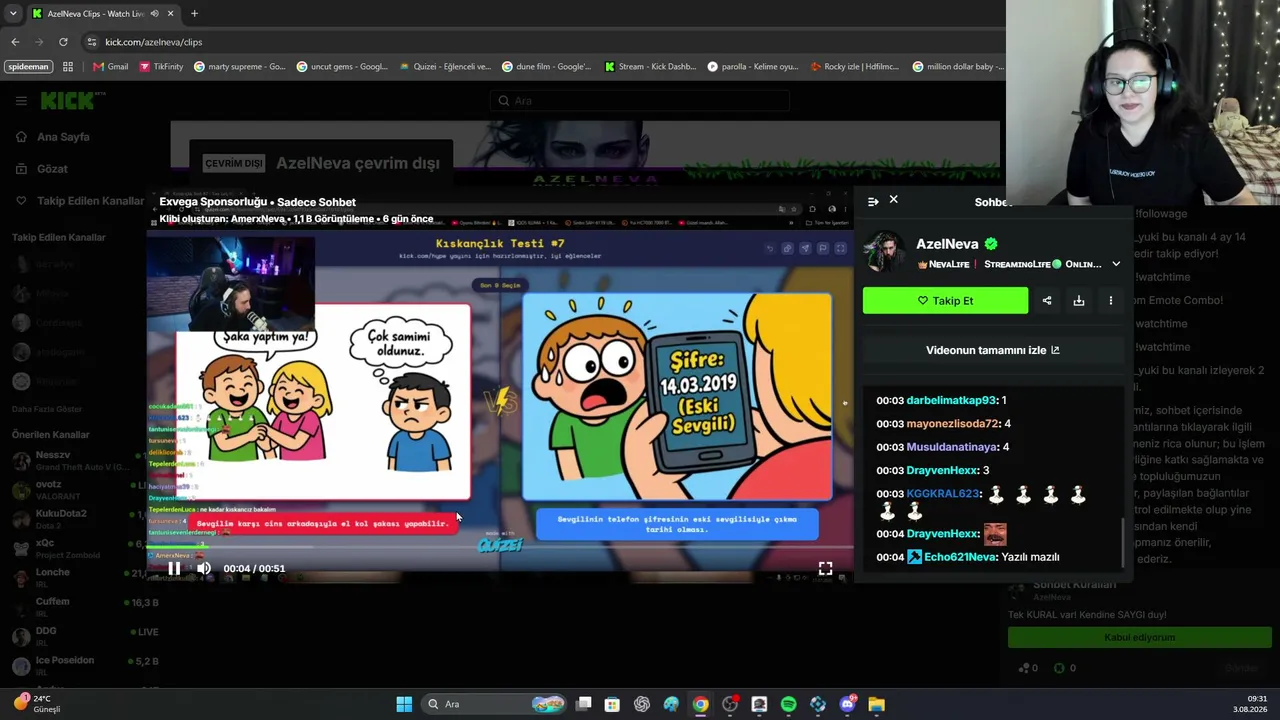Open the Quizei bookmark
Screen dimensions: 1280x720
(444, 67)
